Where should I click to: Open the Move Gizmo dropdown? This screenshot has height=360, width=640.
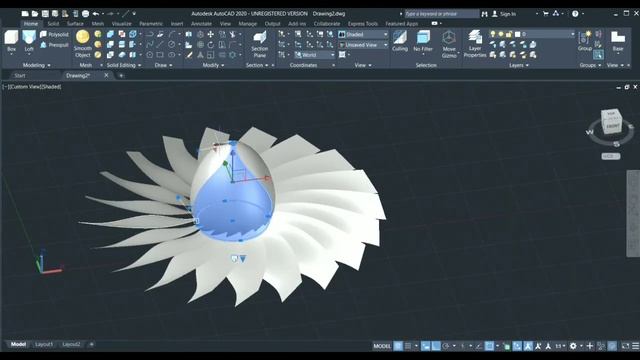449,44
